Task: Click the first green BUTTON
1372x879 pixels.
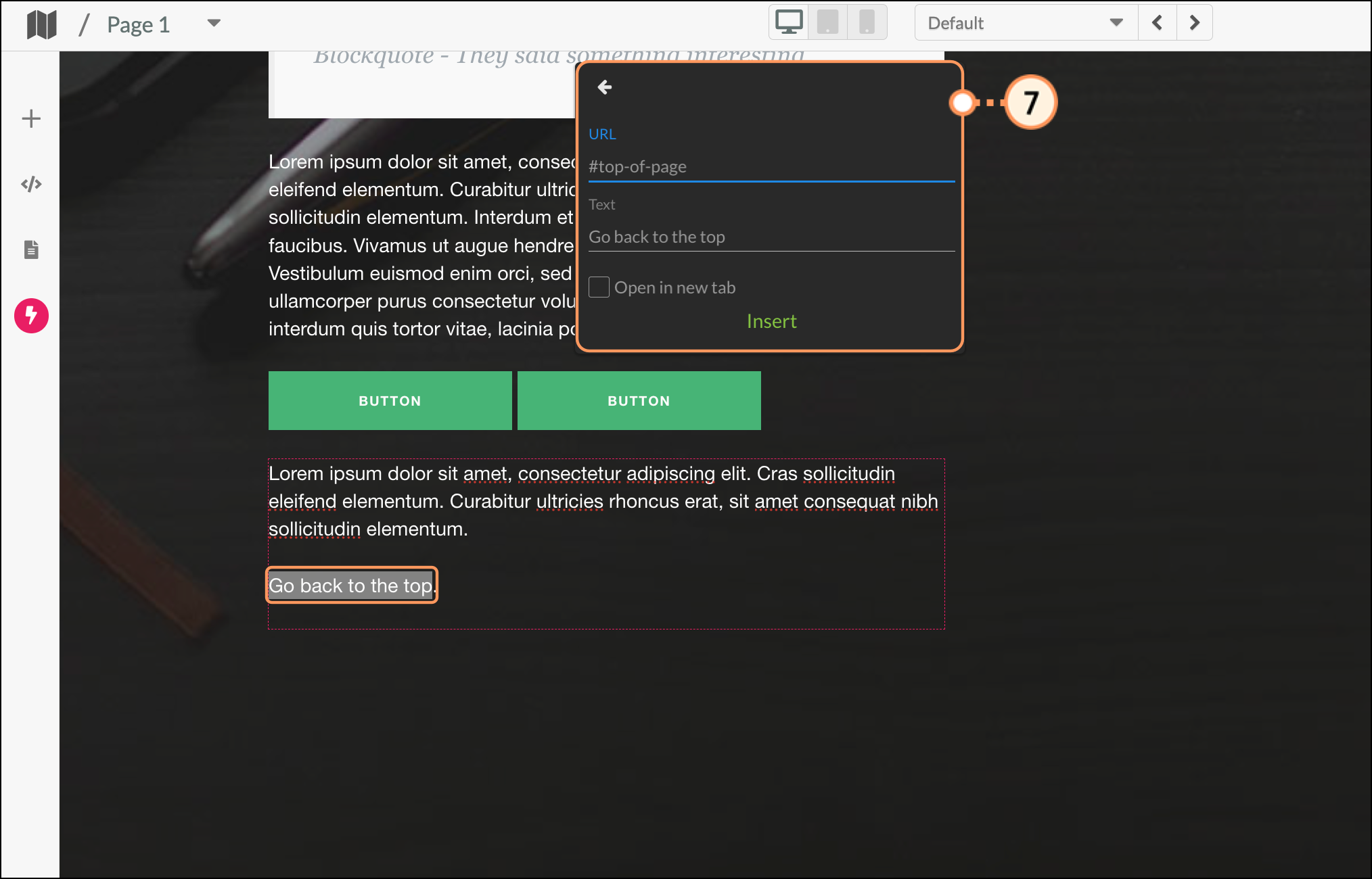Action: pyautogui.click(x=390, y=401)
